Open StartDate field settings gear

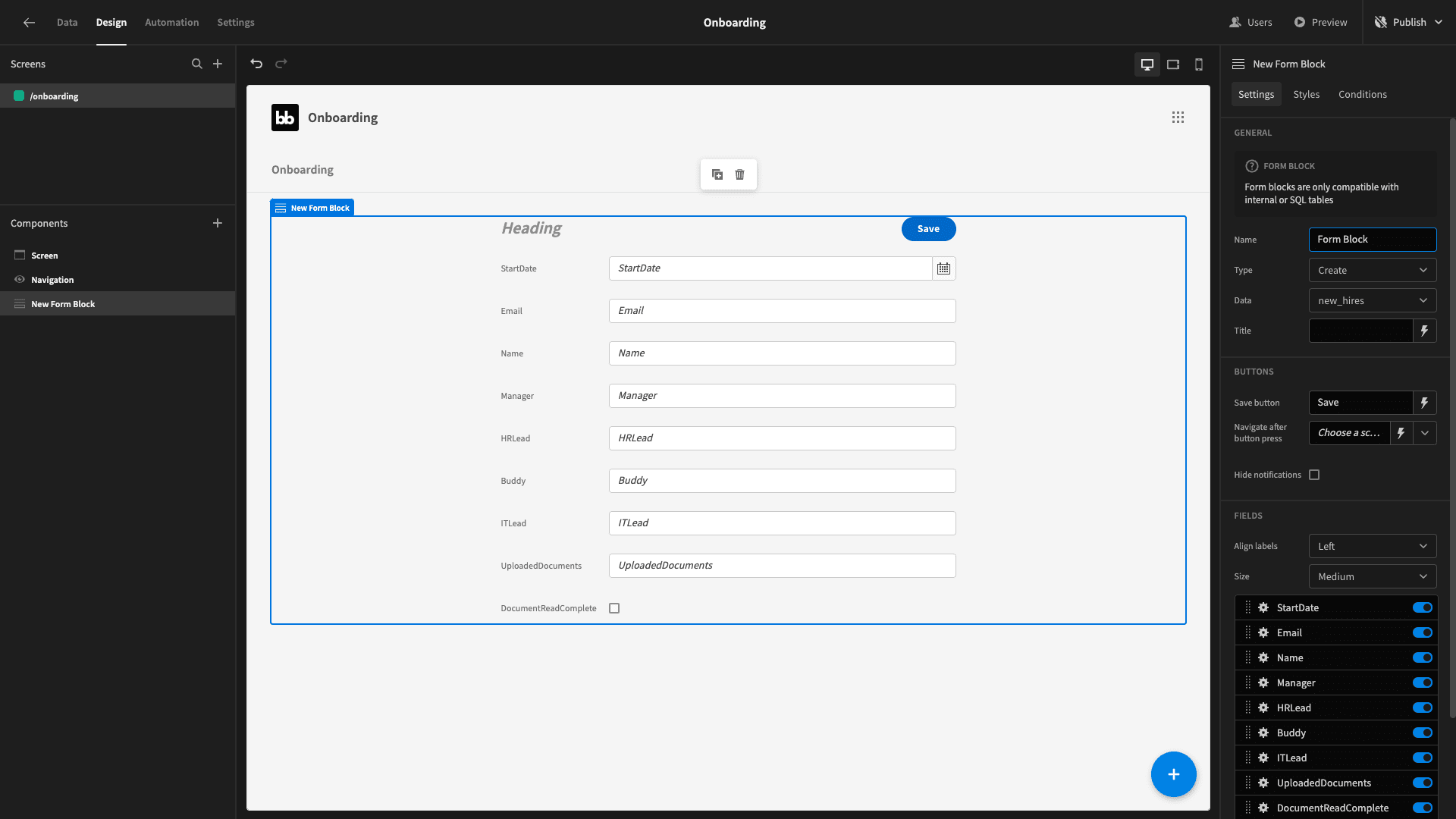click(1263, 607)
